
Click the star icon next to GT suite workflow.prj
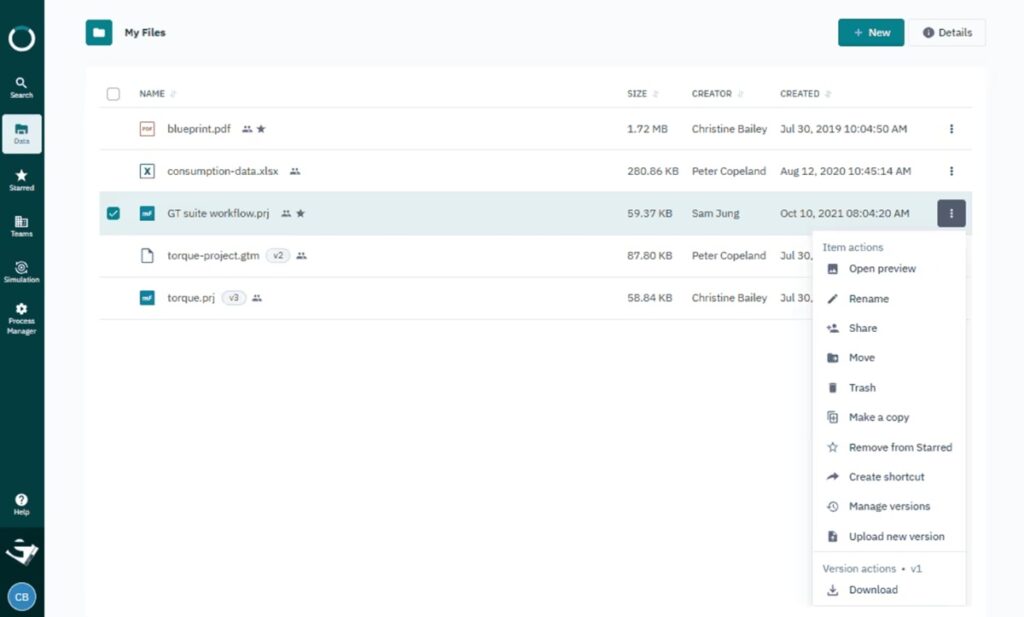(x=300, y=214)
